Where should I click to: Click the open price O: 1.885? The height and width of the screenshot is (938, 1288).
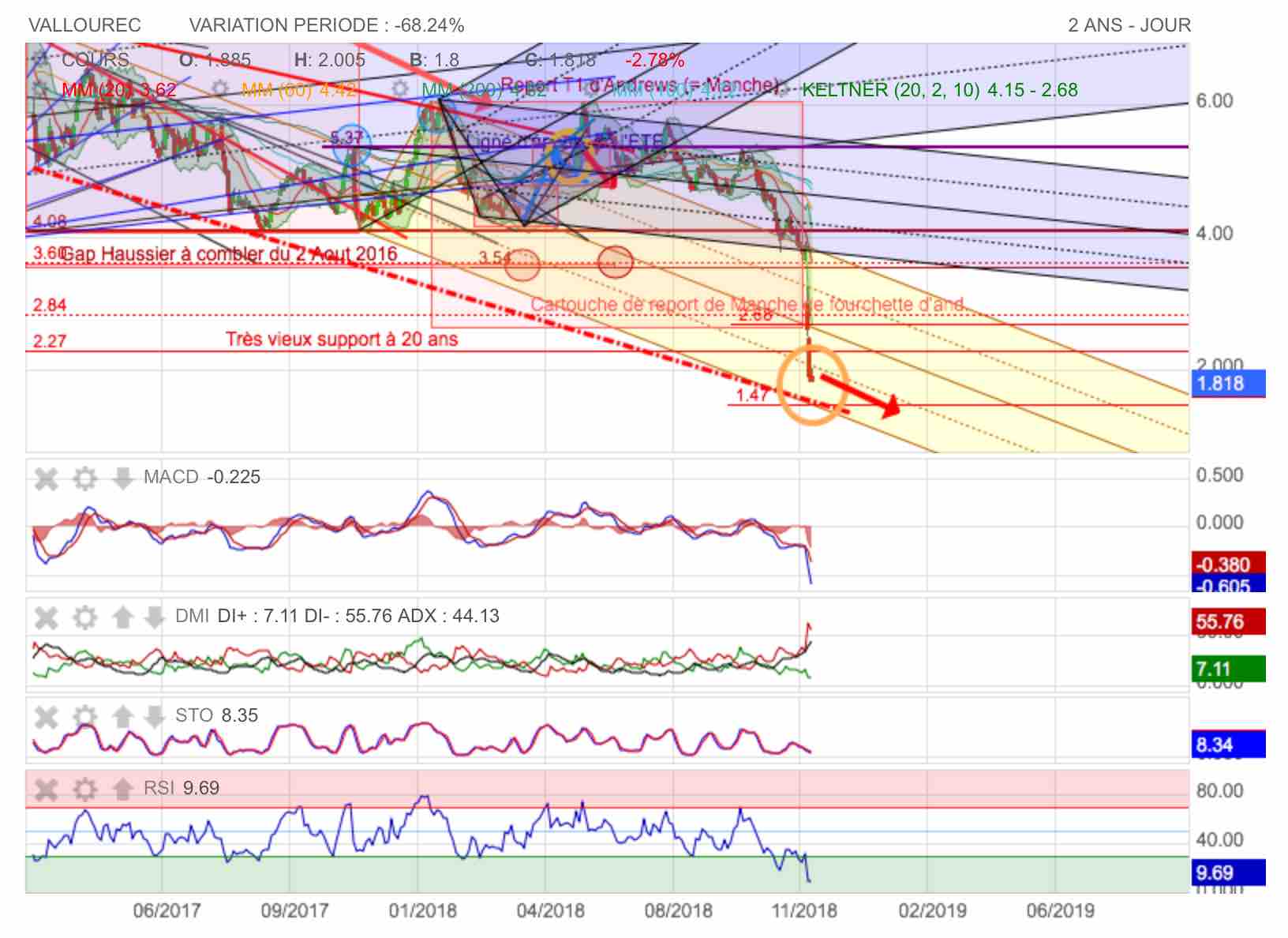pos(215,60)
